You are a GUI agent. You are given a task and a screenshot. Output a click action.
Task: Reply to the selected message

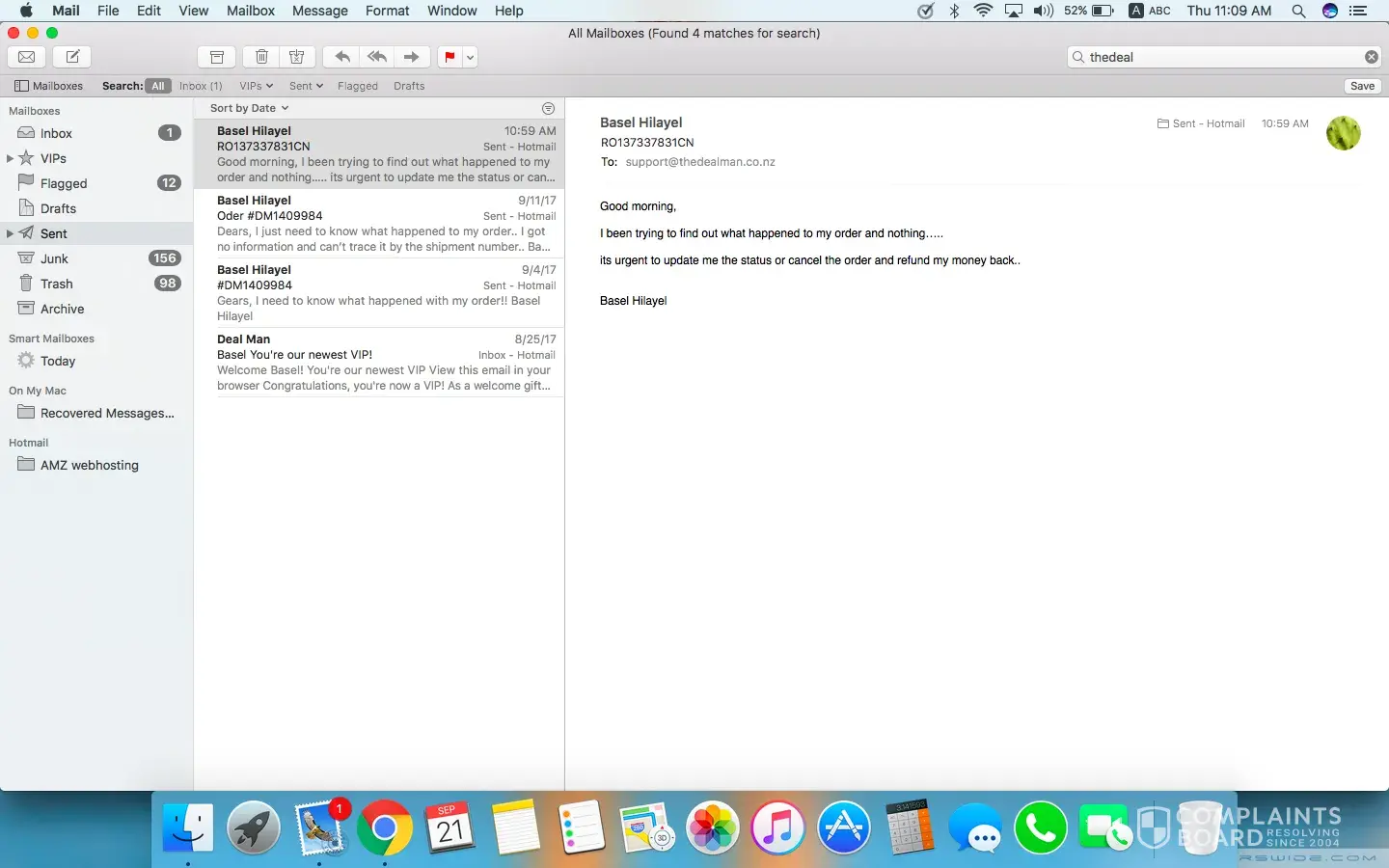341,57
